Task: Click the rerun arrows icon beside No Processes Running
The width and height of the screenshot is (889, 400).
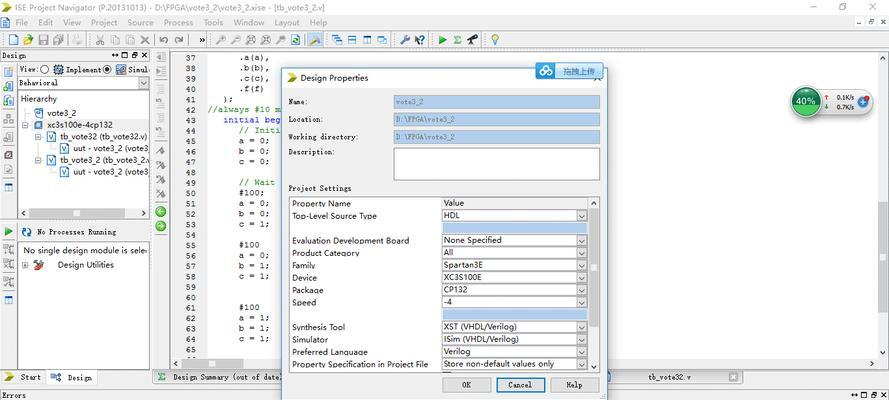Action: [x=27, y=232]
